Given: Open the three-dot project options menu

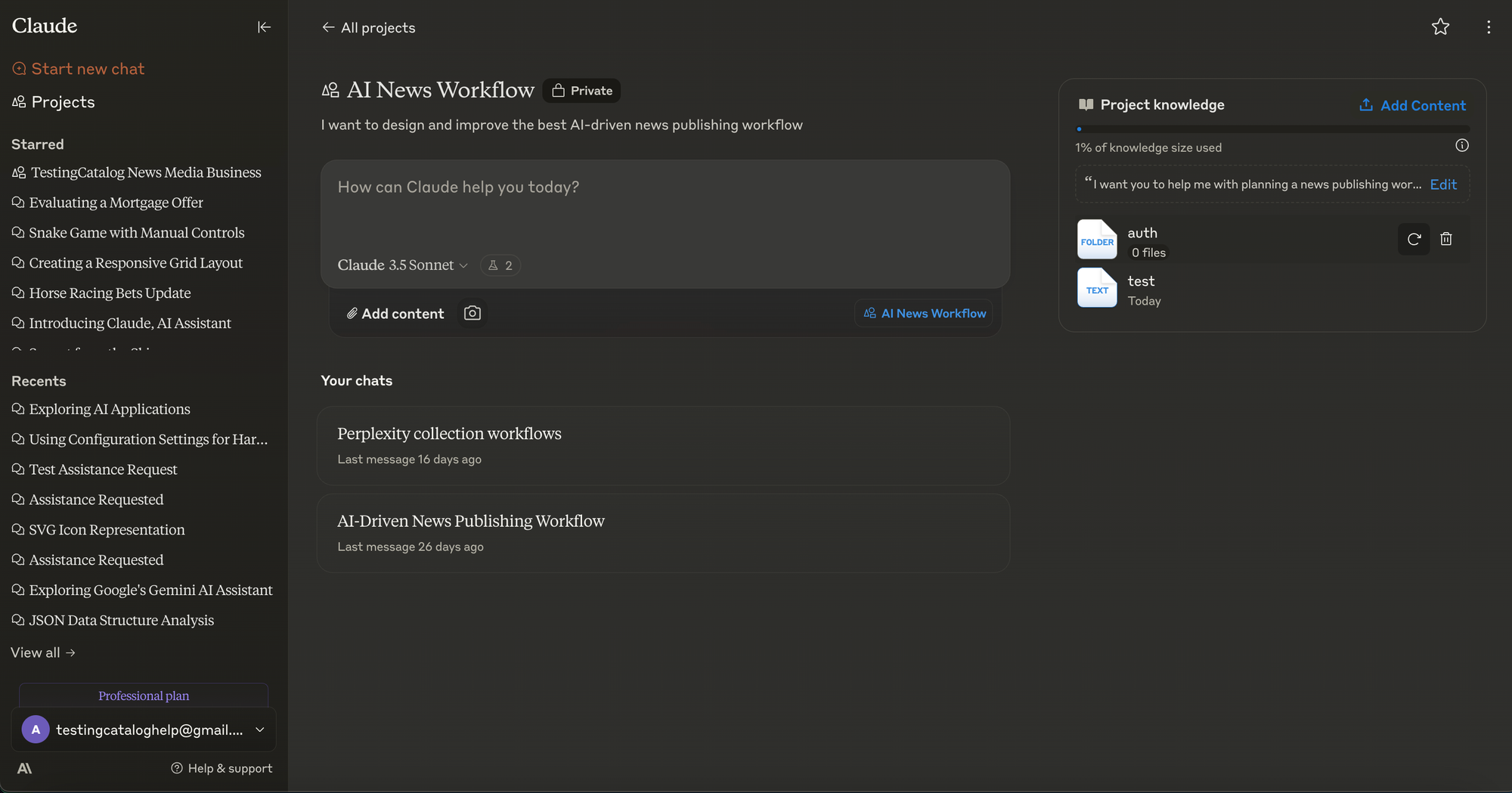Looking at the screenshot, I should pyautogui.click(x=1489, y=27).
